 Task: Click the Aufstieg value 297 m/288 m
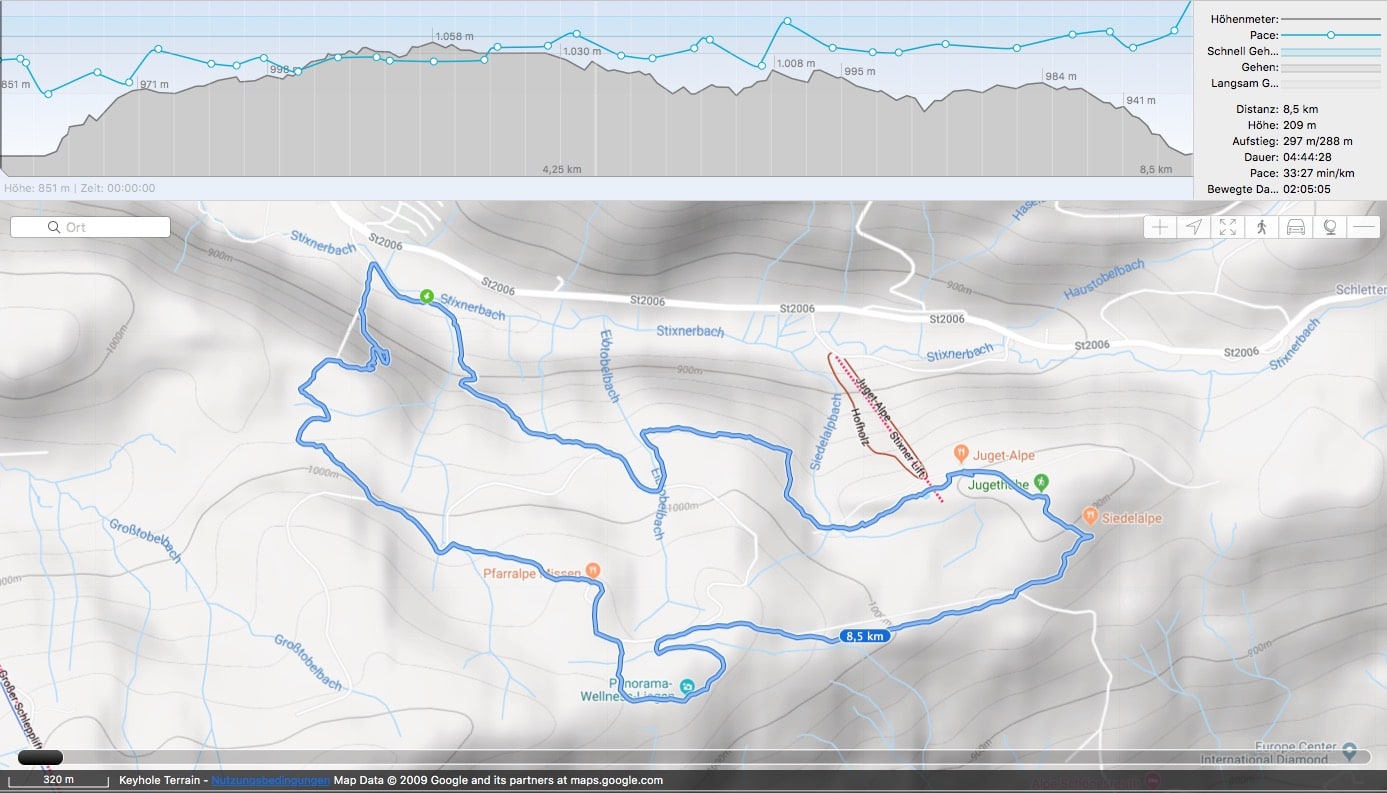[x=1317, y=141]
